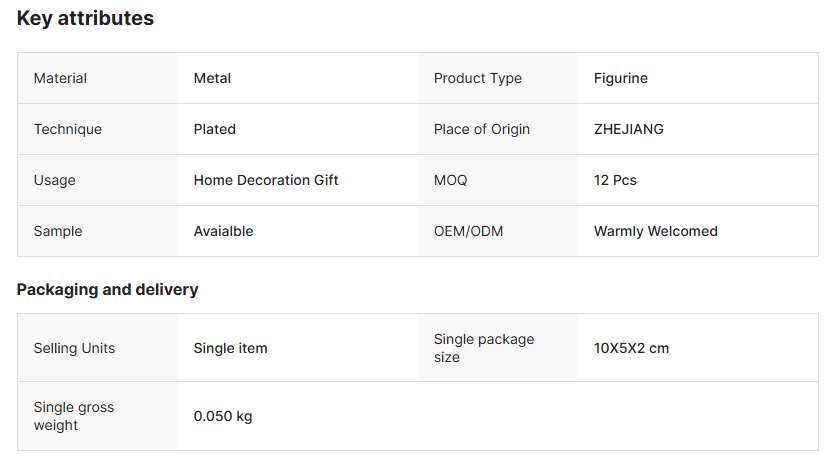Click the OEM/ODM label
Viewport: 832px width, 462px height.
click(x=468, y=231)
